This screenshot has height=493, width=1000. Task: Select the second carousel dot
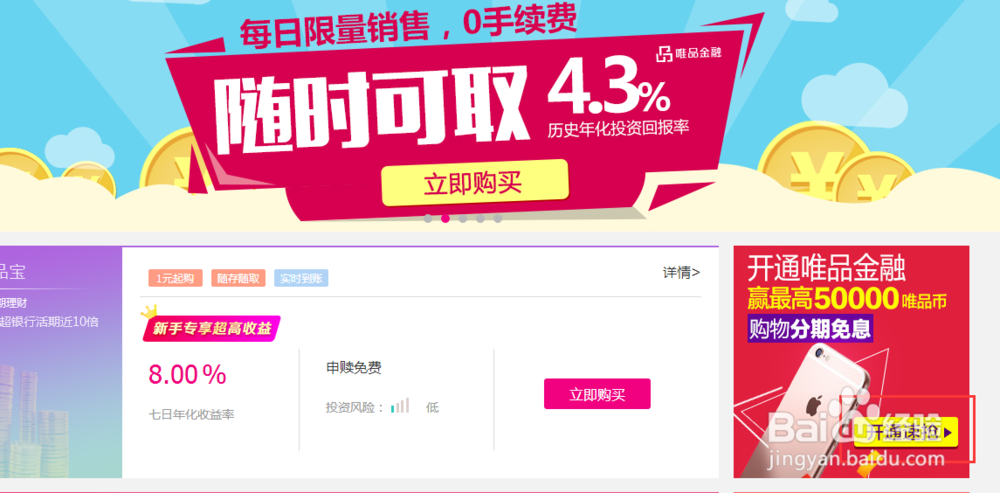click(x=445, y=218)
